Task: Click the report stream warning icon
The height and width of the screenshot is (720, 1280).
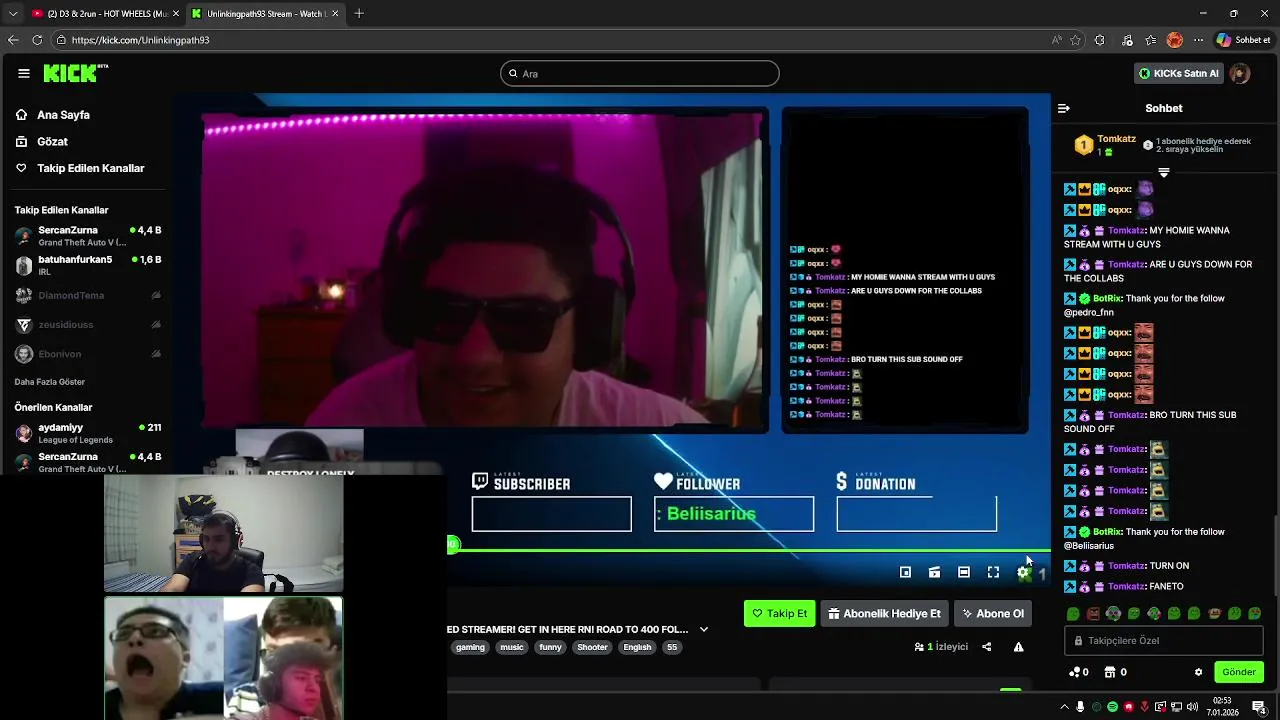Action: coord(1018,647)
